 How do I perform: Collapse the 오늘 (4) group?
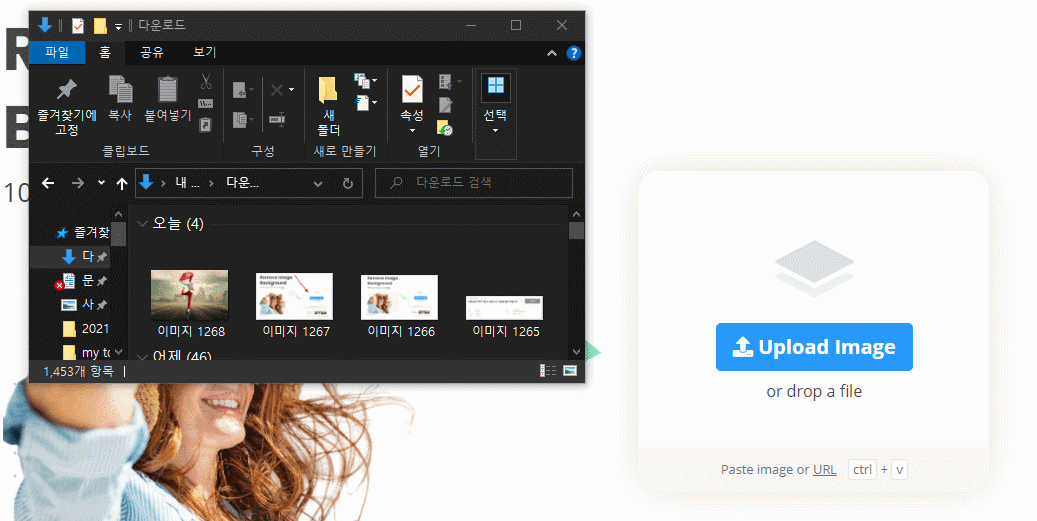pos(142,224)
